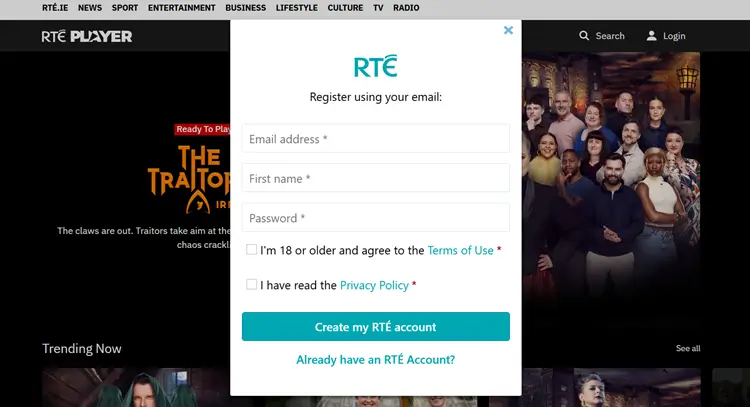The height and width of the screenshot is (407, 750).
Task: Open the SPORT menu item
Action: click(x=125, y=8)
